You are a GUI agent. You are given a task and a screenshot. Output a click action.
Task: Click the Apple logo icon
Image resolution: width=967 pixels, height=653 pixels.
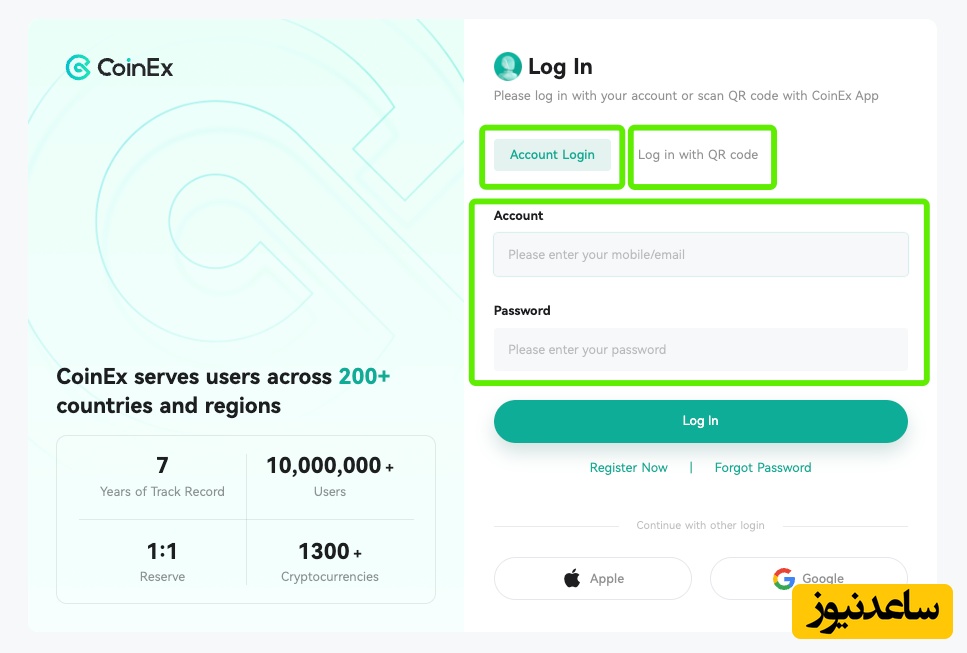point(572,578)
